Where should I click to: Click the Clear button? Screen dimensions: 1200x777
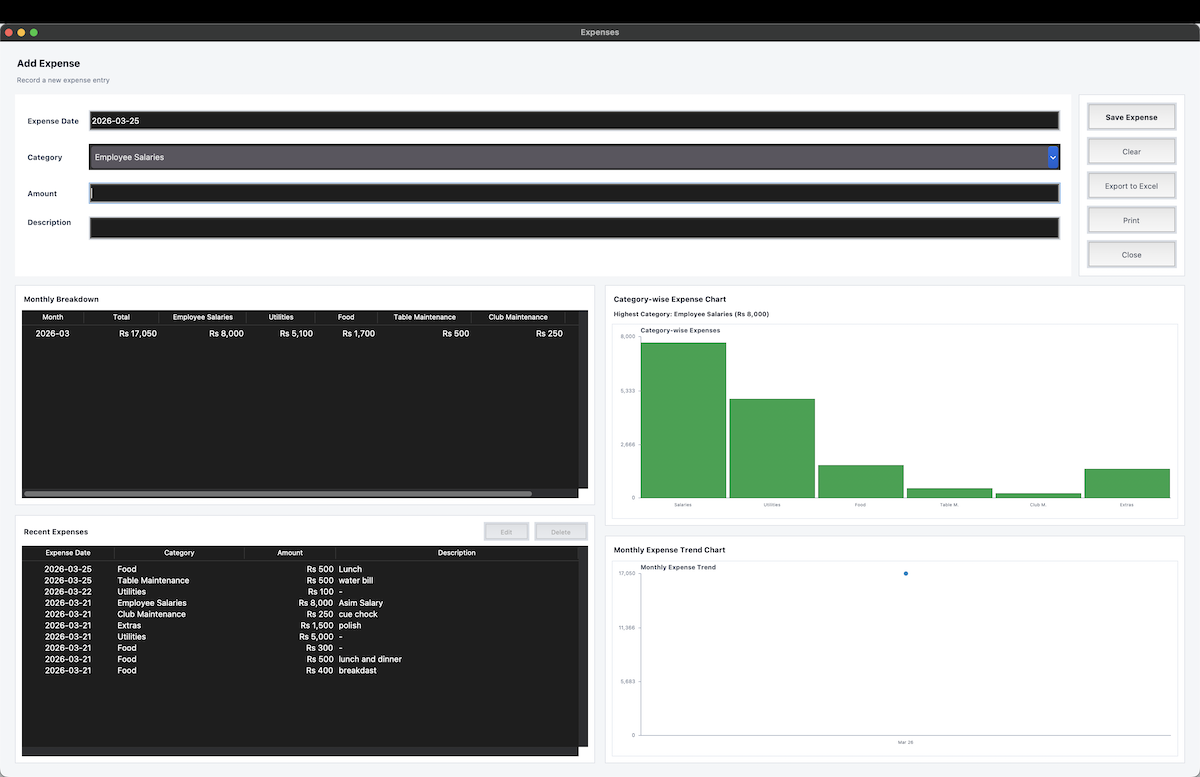(1131, 152)
